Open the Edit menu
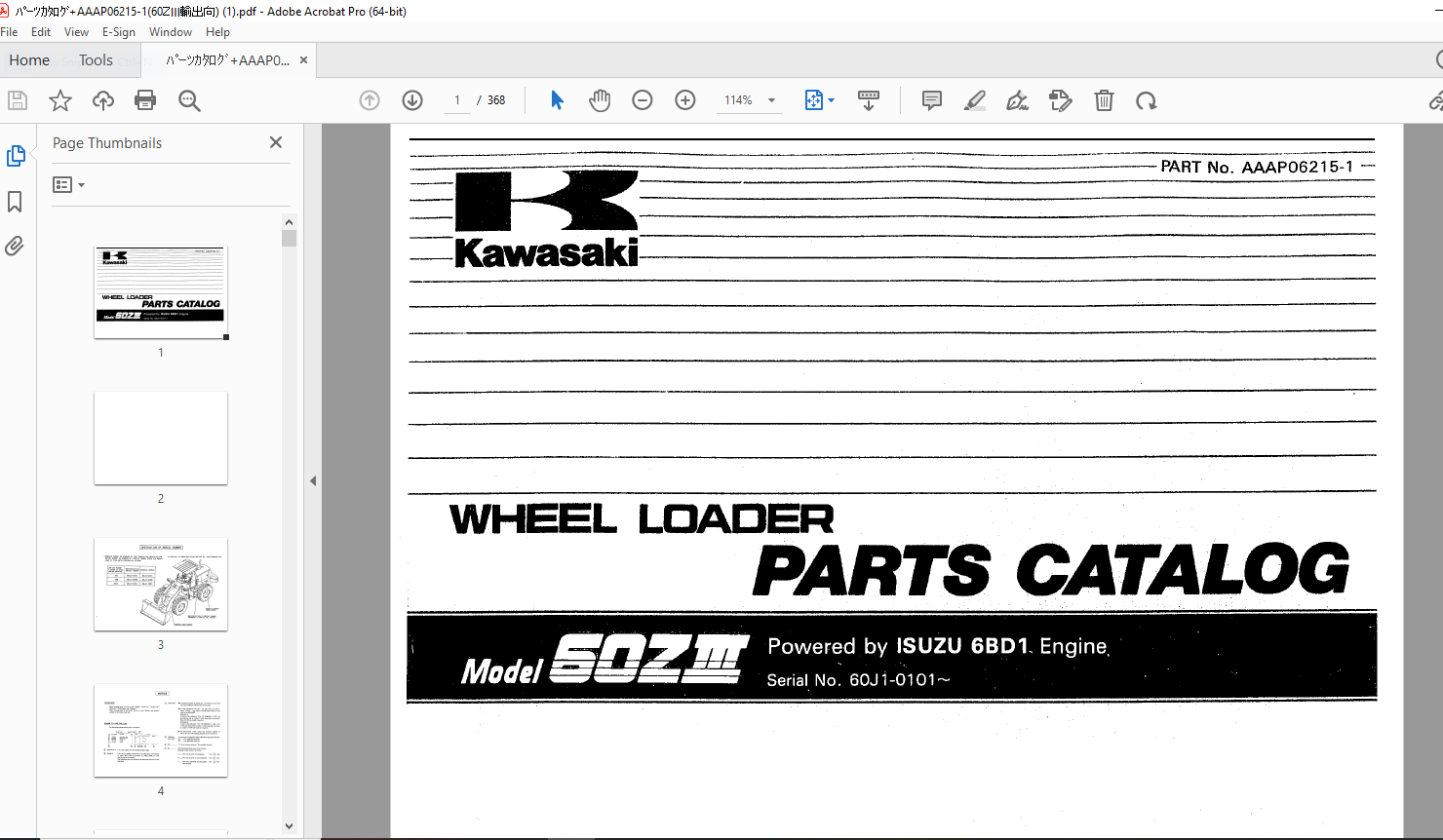This screenshot has width=1443, height=840. [41, 32]
